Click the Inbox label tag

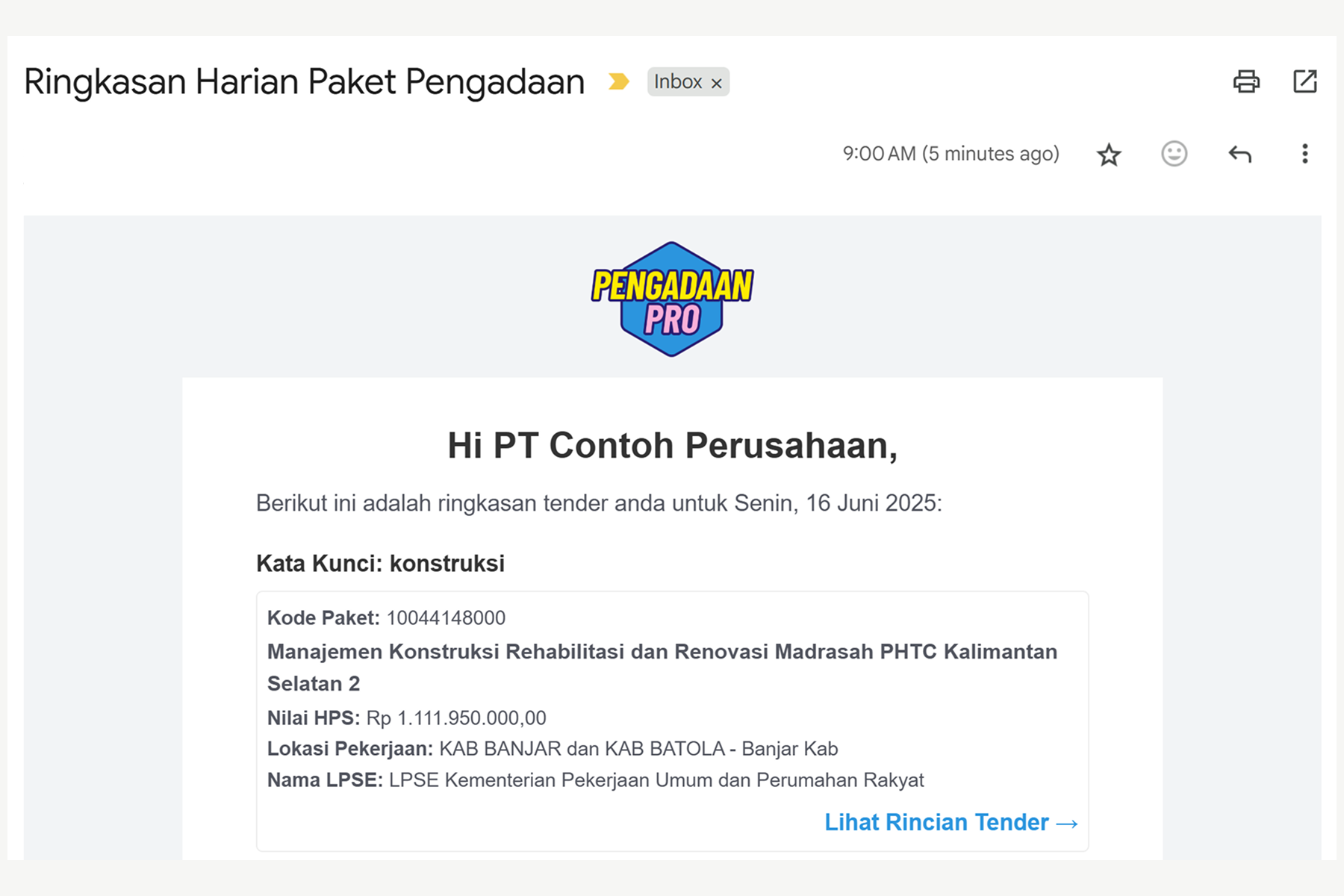[x=678, y=81]
